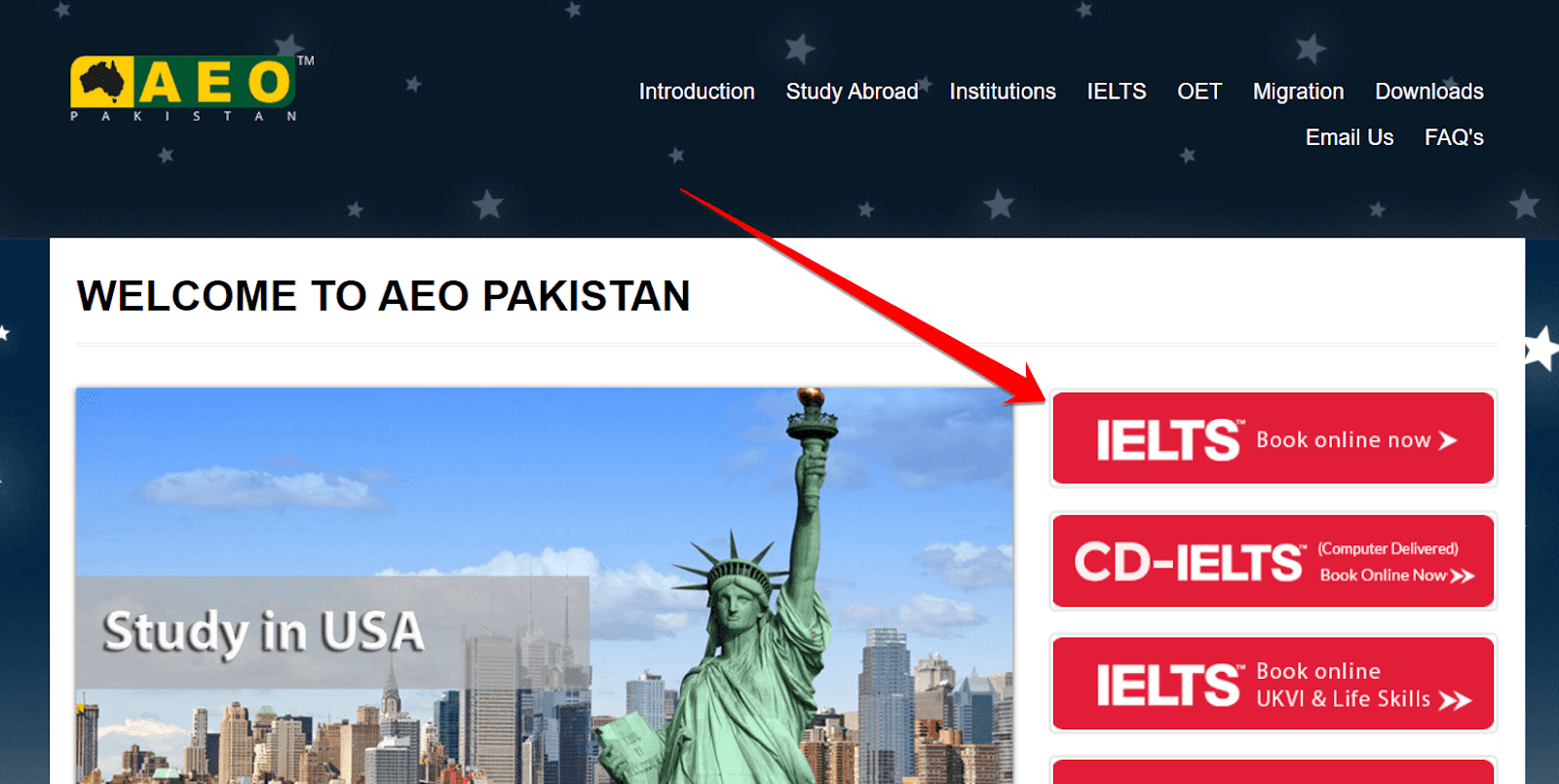
Task: Open the IELTS navigation link
Action: click(x=1117, y=92)
